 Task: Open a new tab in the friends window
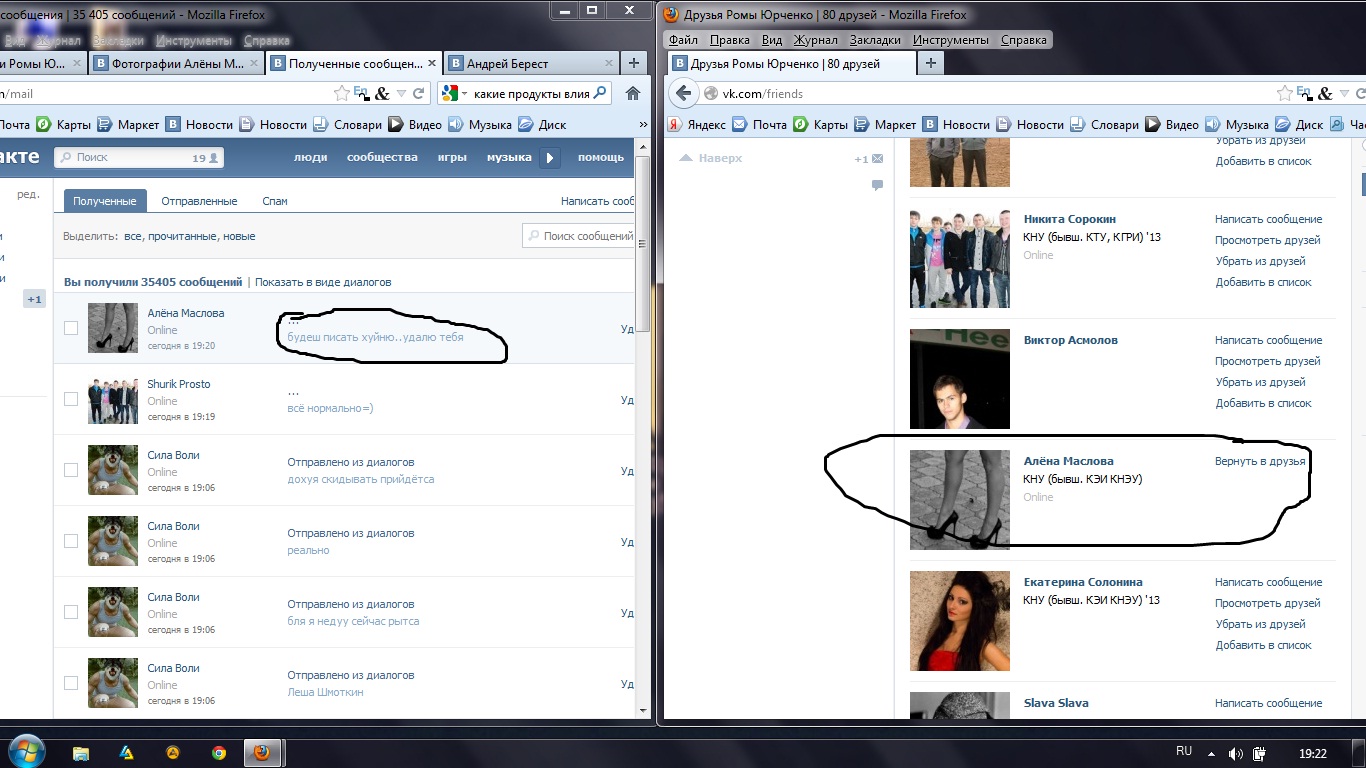pyautogui.click(x=930, y=63)
